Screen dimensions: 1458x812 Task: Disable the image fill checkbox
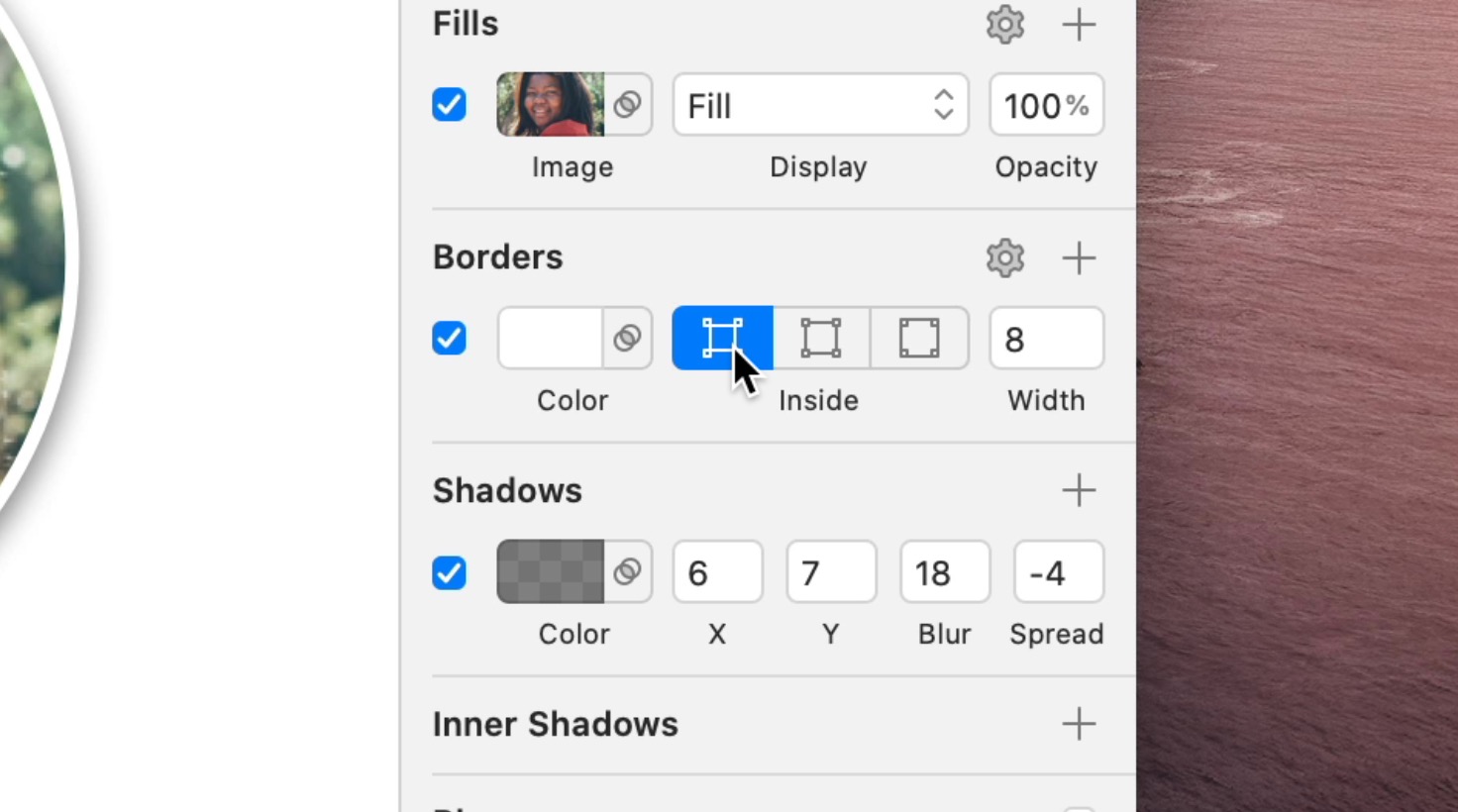click(x=449, y=104)
